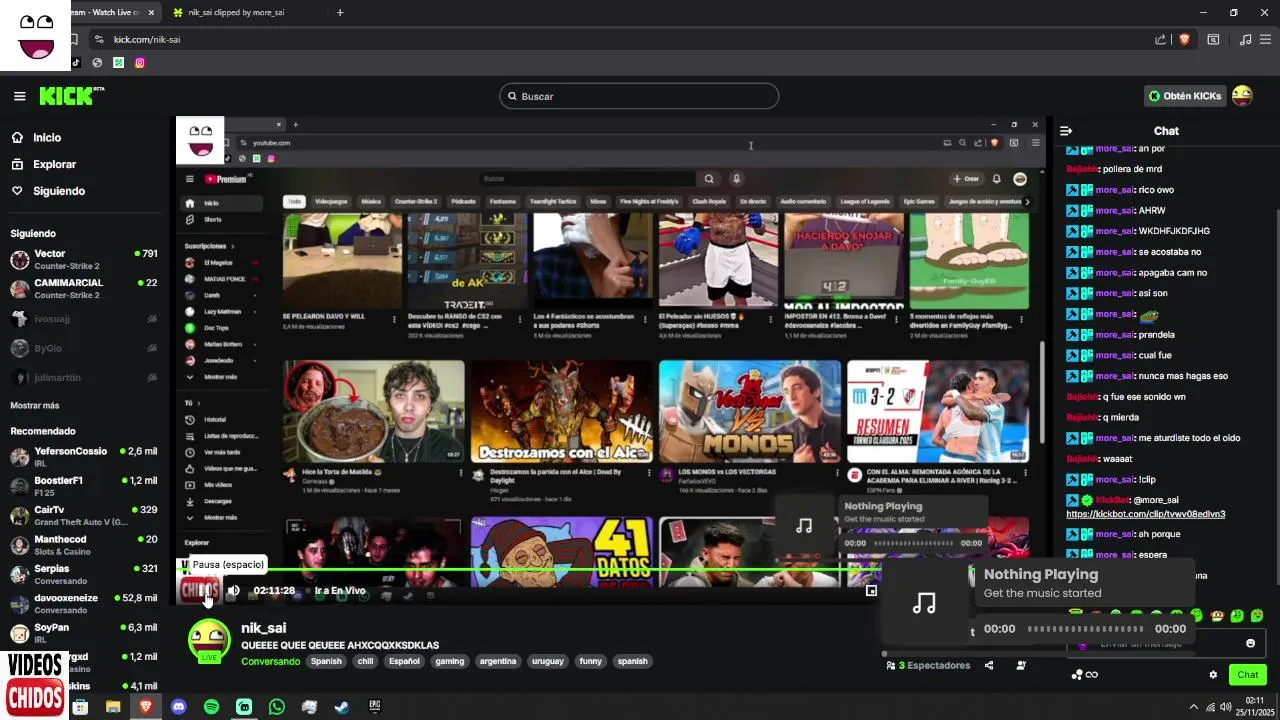
Task: Click the viewers icon next to Espectadores
Action: tap(891, 665)
